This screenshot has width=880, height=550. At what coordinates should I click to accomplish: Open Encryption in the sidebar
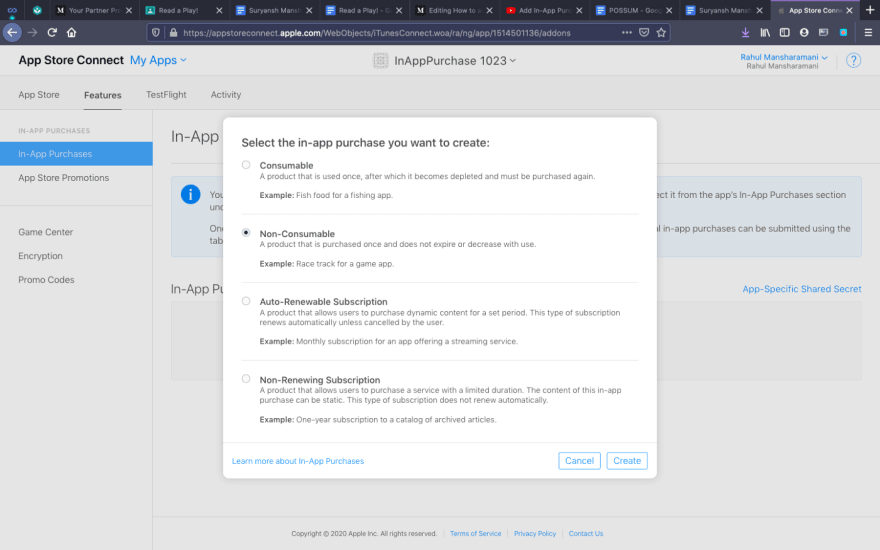[40, 255]
